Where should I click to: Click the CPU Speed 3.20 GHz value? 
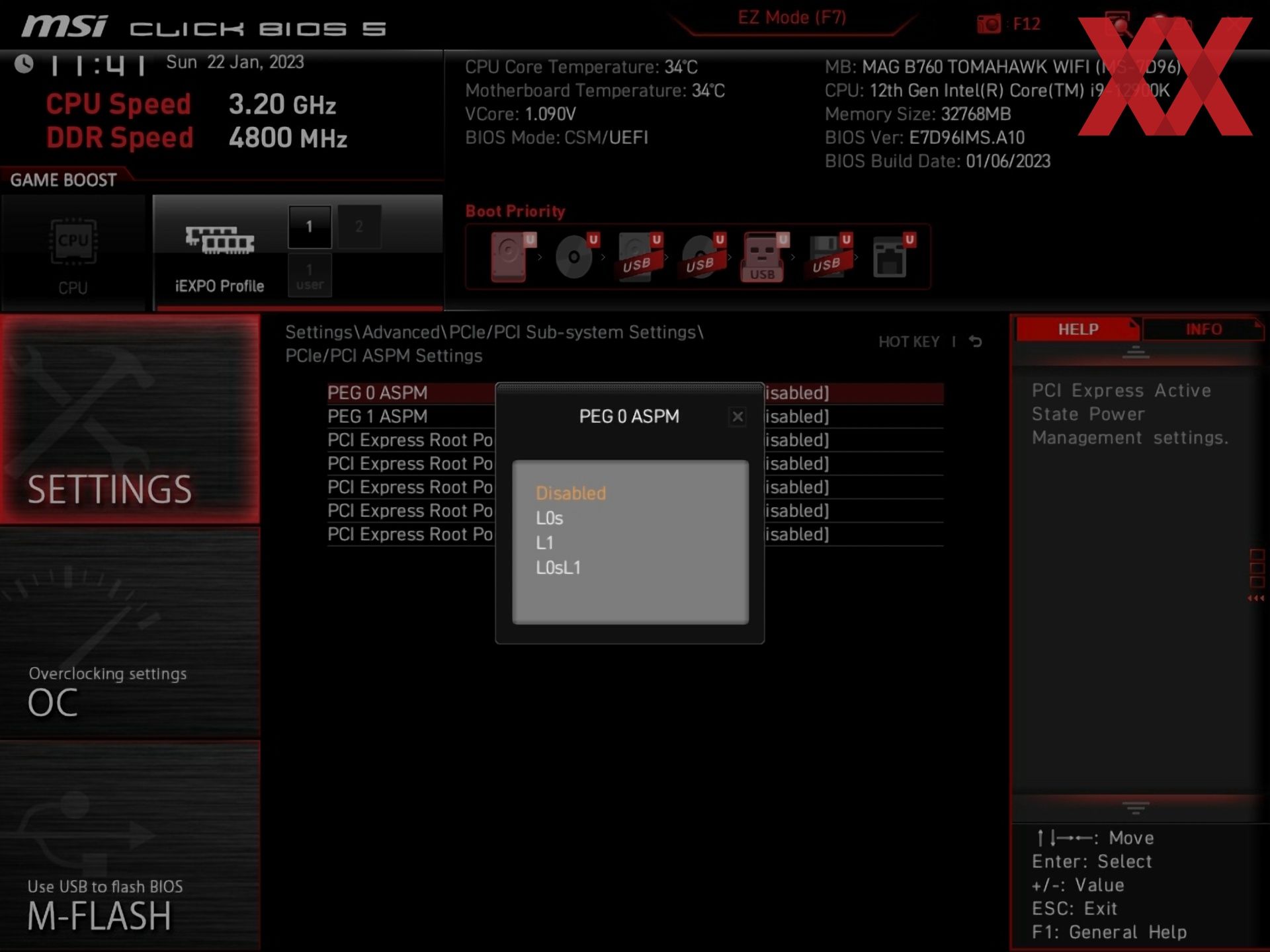pos(282,104)
